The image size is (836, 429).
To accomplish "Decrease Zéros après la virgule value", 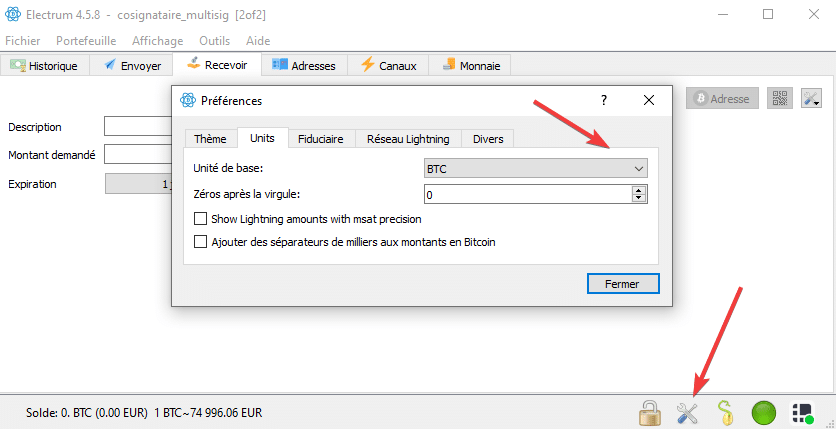I will [x=639, y=198].
